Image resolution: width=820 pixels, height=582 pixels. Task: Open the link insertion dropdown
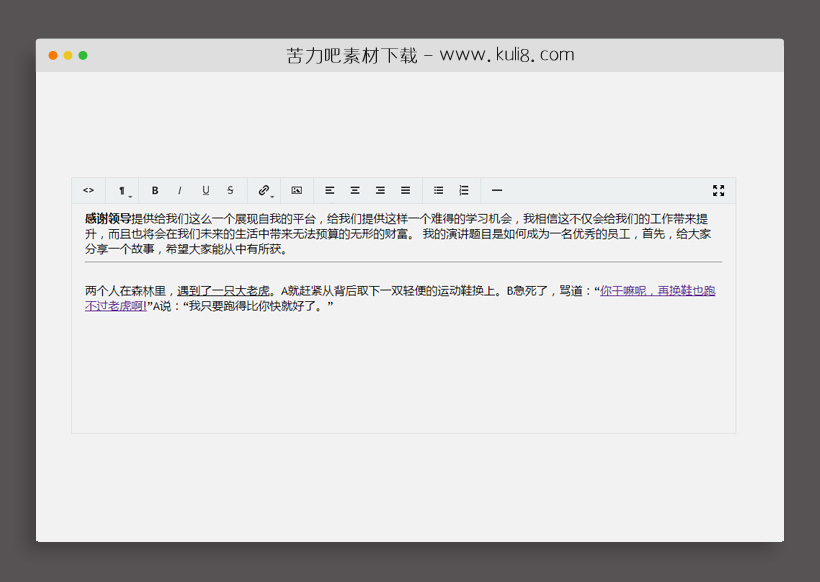(x=265, y=190)
